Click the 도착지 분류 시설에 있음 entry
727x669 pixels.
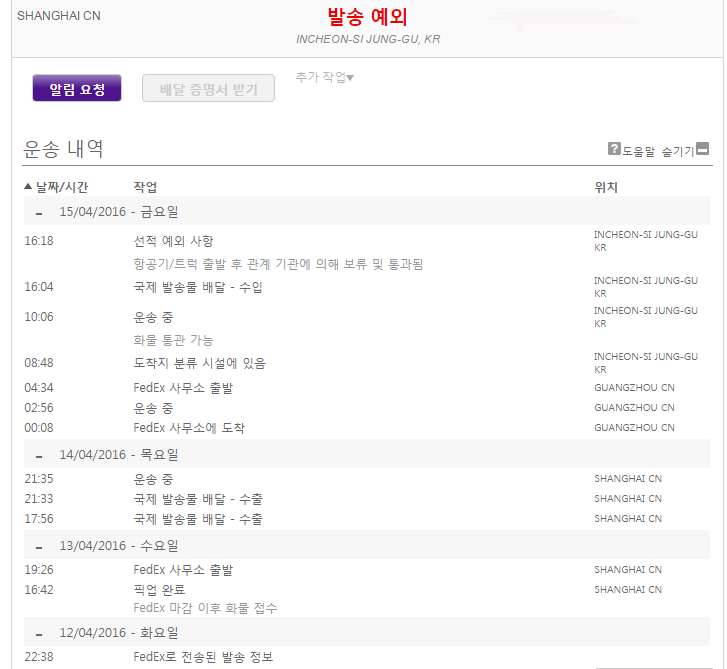click(x=199, y=363)
